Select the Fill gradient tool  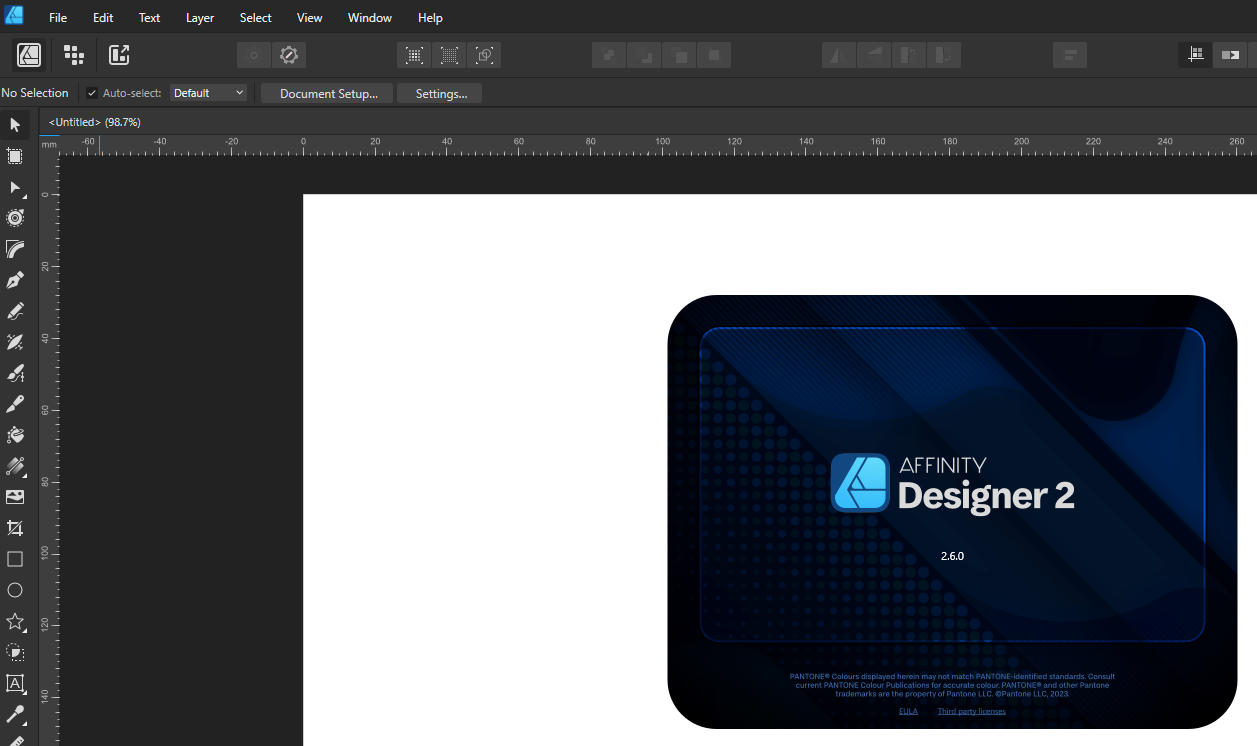[15, 466]
